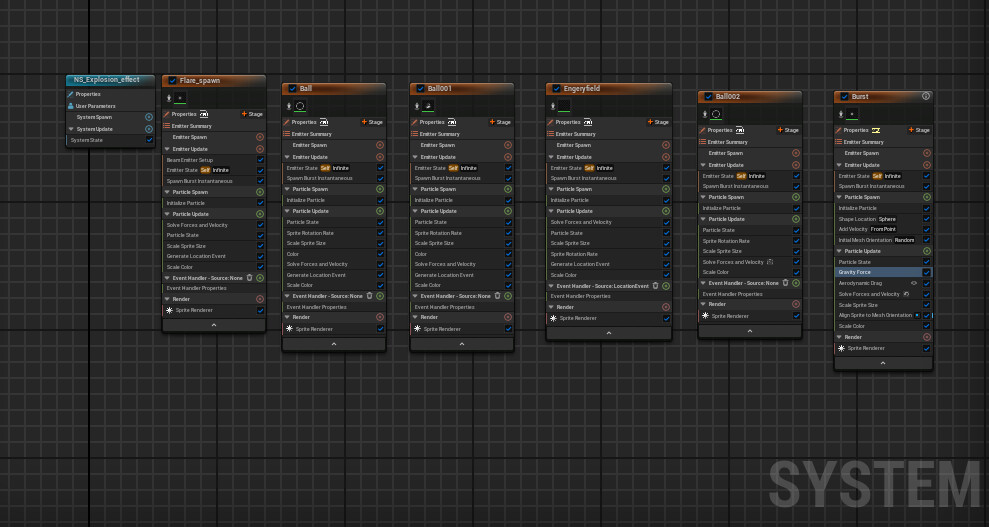
Task: Delete the Ball001 event handler with trash icon
Action: click(x=498, y=296)
